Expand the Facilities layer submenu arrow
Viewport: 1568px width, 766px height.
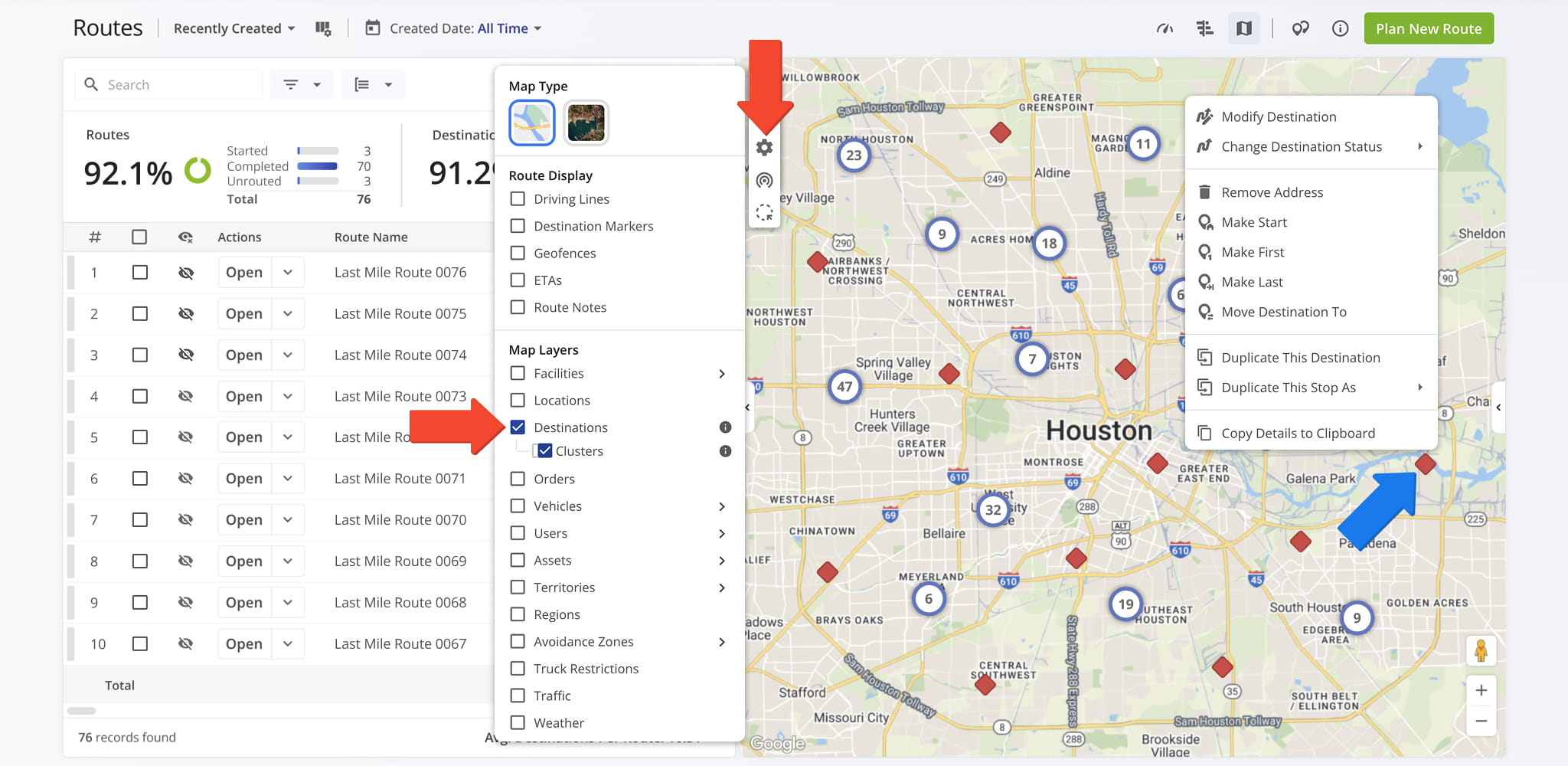coord(722,374)
